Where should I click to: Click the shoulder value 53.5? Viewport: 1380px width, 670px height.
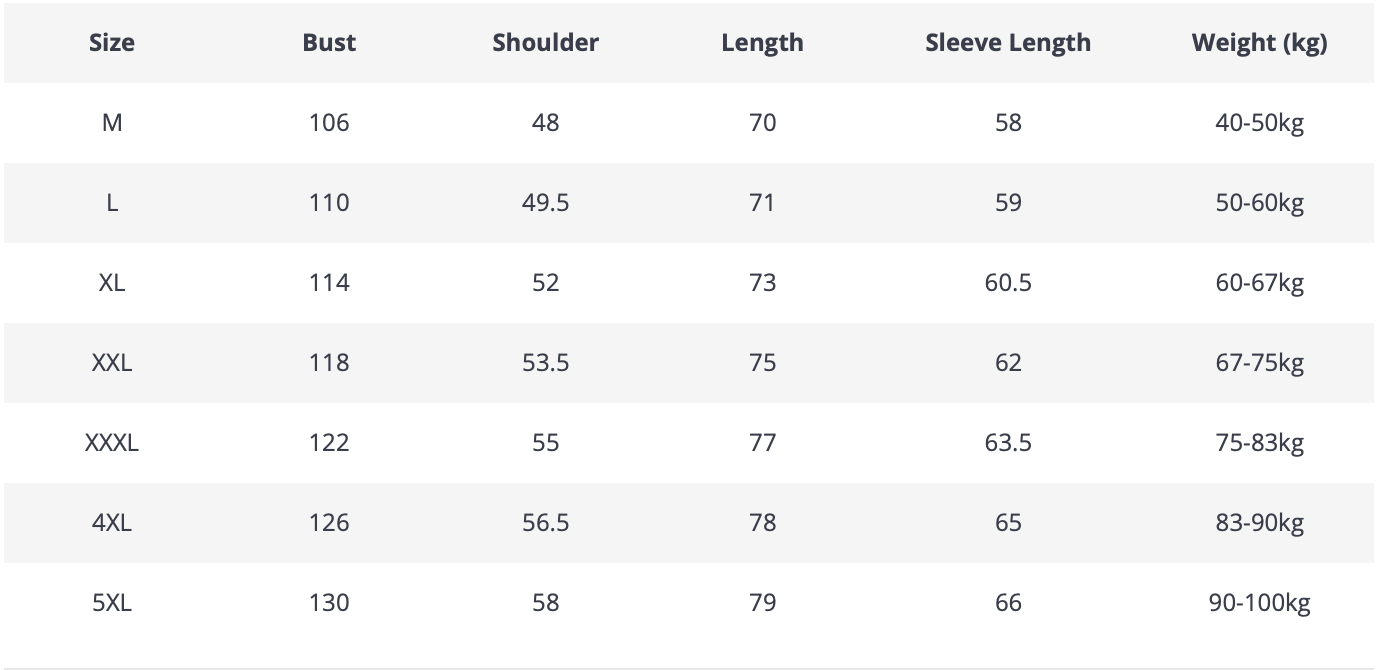click(545, 363)
